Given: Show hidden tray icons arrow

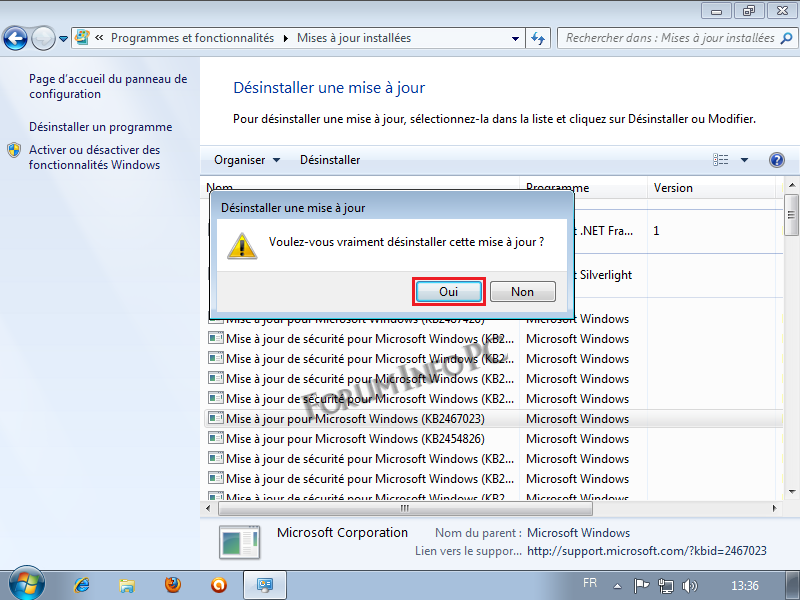Looking at the screenshot, I should pos(617,586).
